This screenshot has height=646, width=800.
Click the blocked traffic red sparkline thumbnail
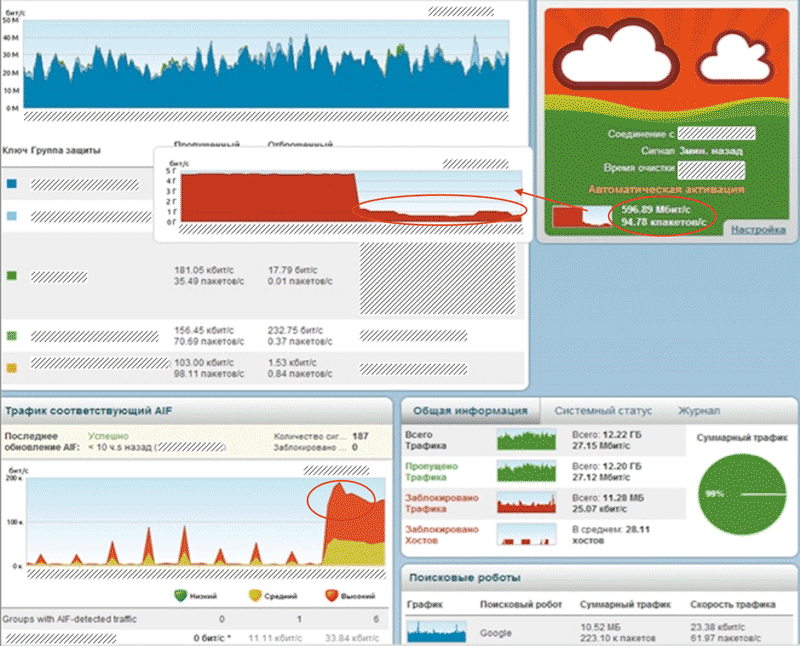coord(526,503)
